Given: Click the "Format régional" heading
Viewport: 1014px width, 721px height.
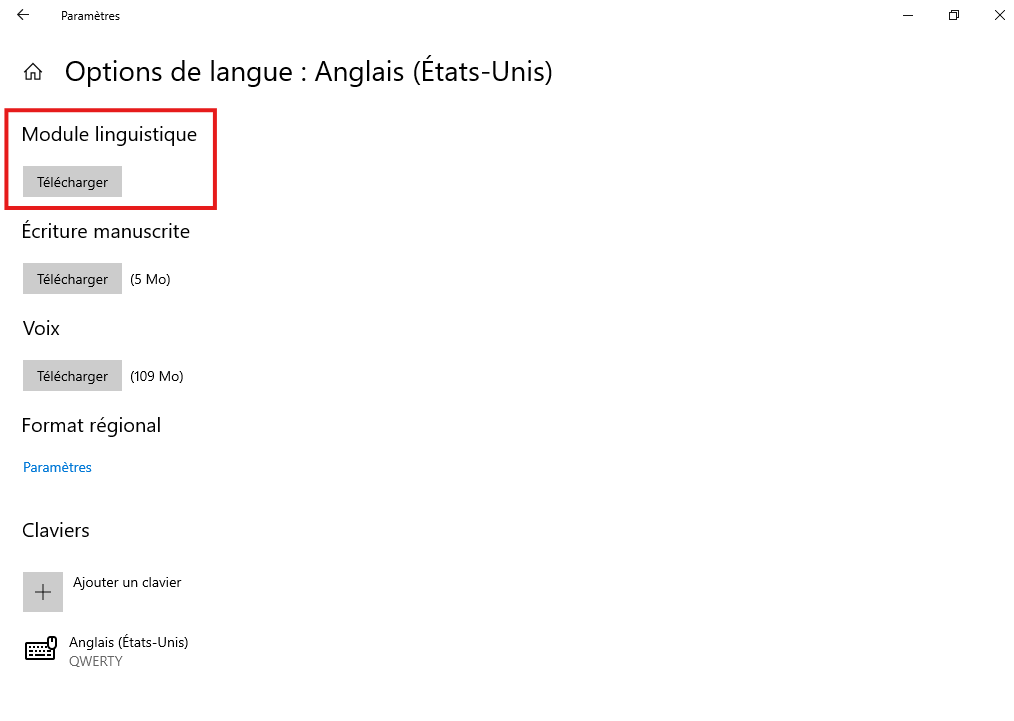Looking at the screenshot, I should (x=91, y=425).
